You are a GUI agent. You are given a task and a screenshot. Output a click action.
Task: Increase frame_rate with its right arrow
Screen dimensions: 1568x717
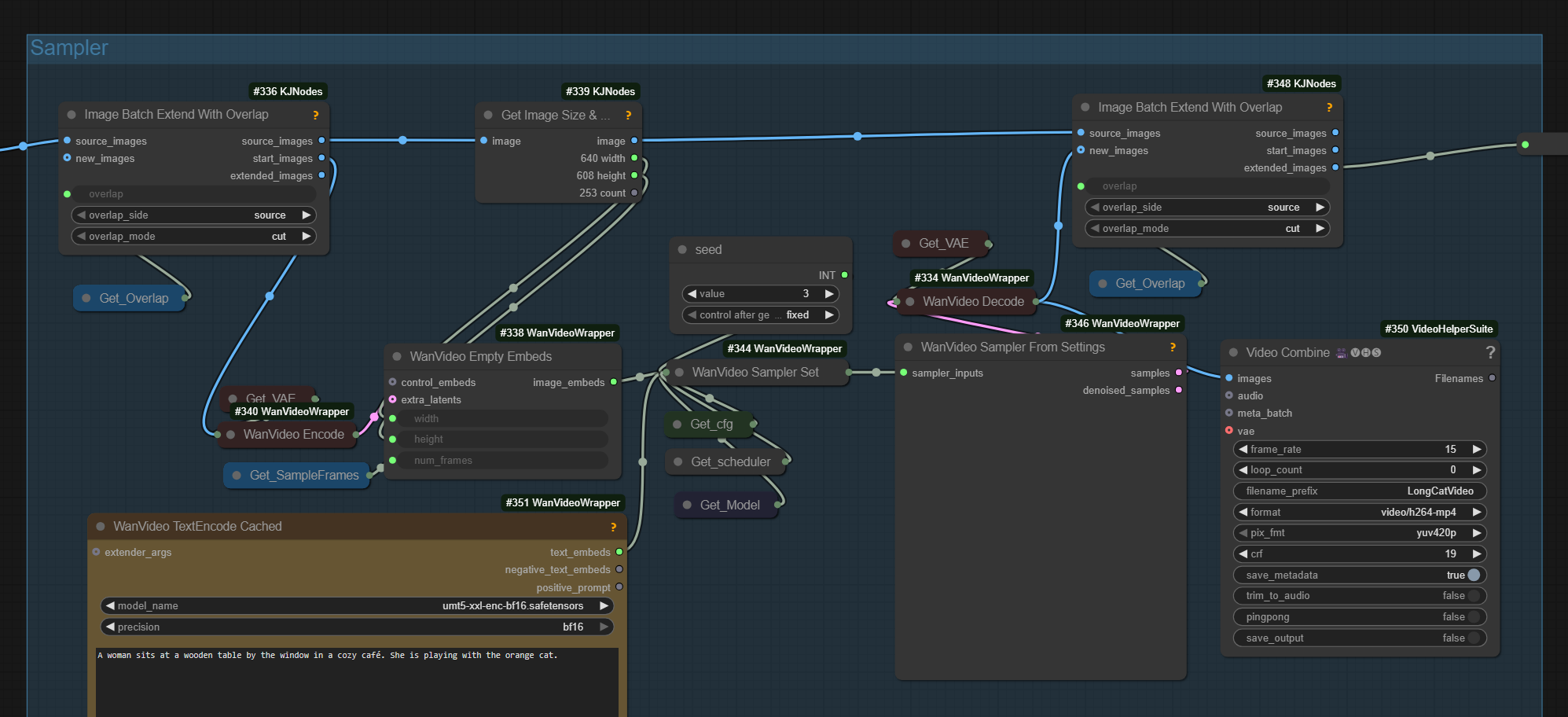(1477, 450)
